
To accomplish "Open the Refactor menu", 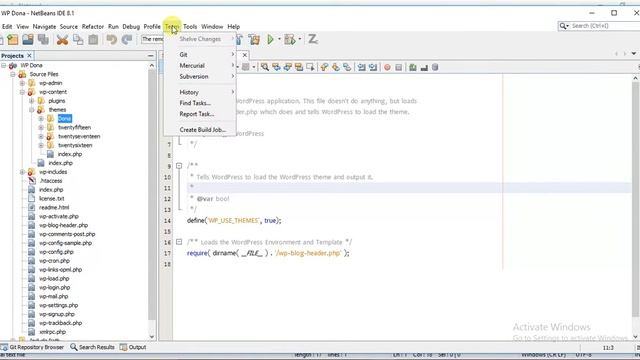I will 93,27.
